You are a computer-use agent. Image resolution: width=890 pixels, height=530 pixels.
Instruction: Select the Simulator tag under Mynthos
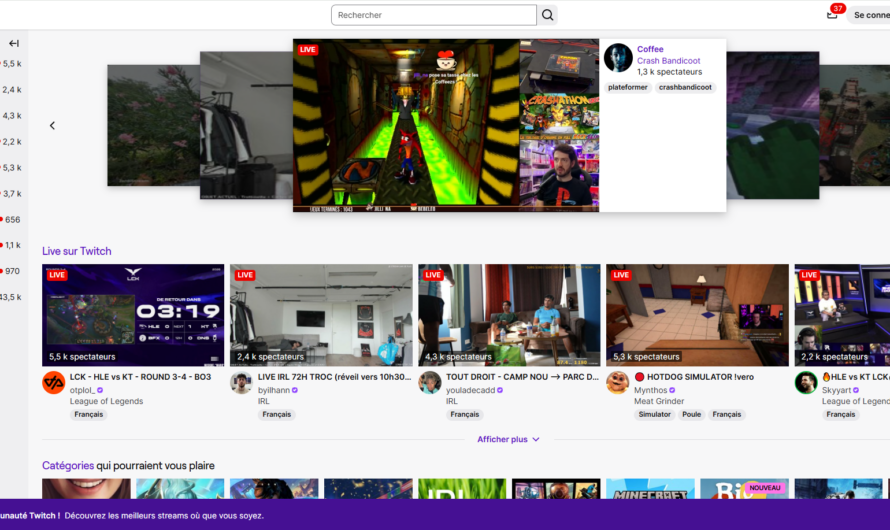[x=654, y=415]
